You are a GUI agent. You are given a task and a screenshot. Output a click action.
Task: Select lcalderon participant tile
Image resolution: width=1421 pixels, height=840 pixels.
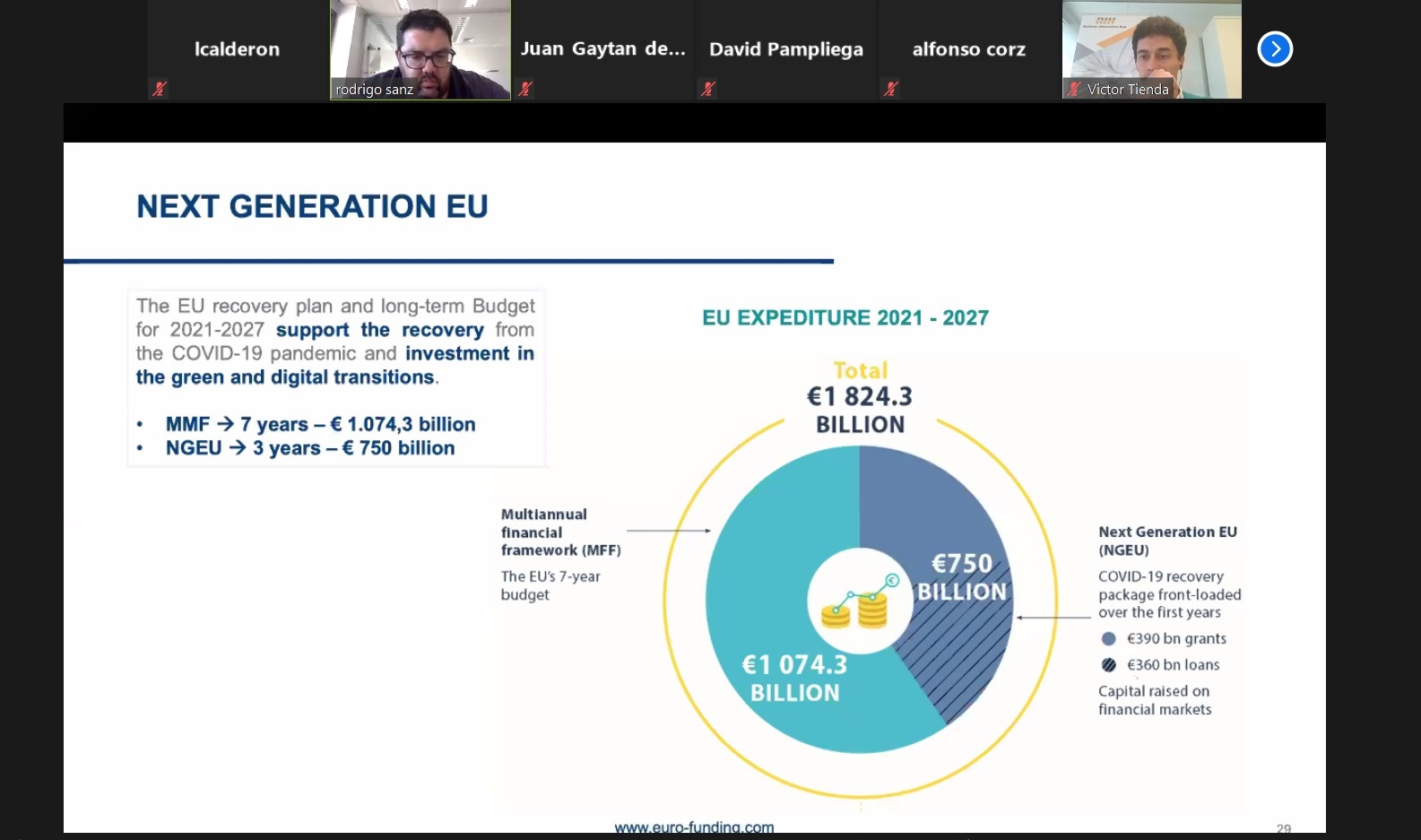[238, 49]
